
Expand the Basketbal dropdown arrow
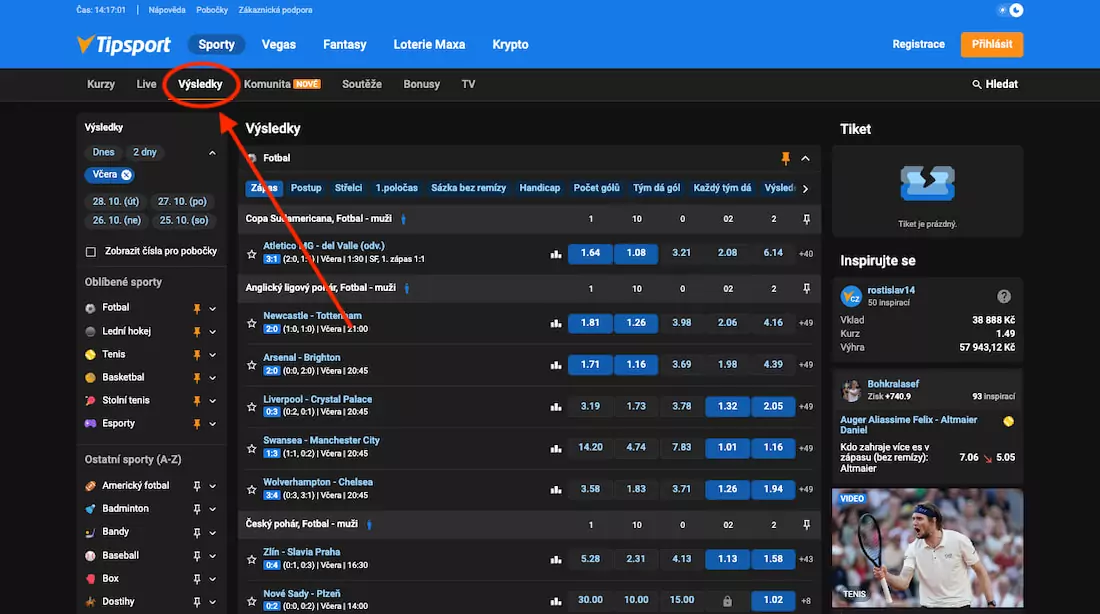click(x=213, y=377)
